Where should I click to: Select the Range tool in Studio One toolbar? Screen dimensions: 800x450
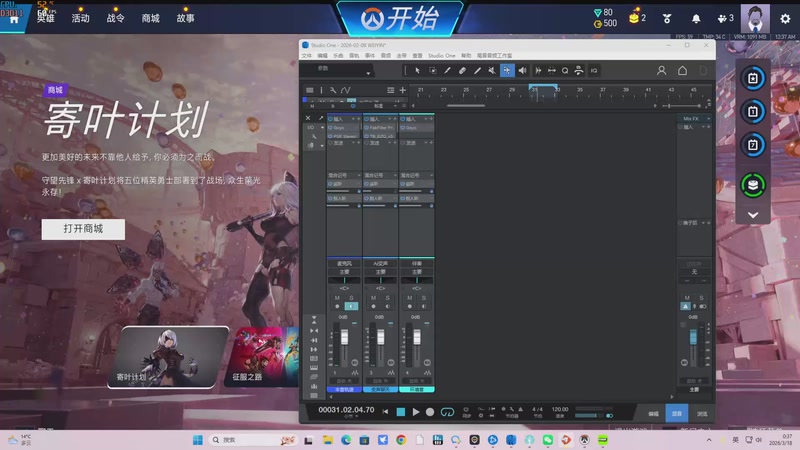coord(433,71)
